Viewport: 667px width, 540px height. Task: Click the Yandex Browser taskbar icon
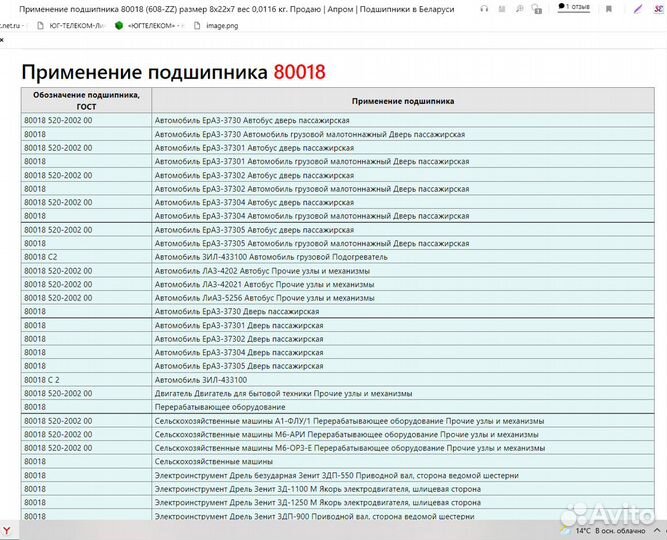tap(6, 531)
